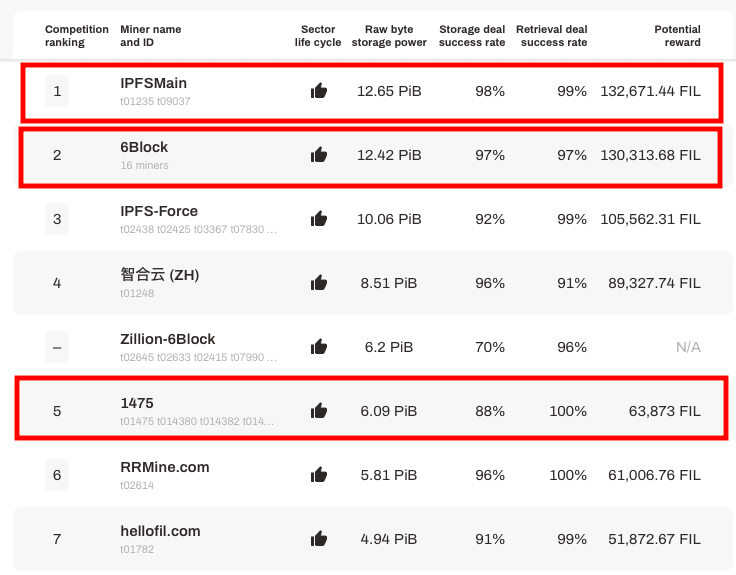This screenshot has width=736, height=575.
Task: Click the Retrieval deal success rate header
Action: point(552,36)
